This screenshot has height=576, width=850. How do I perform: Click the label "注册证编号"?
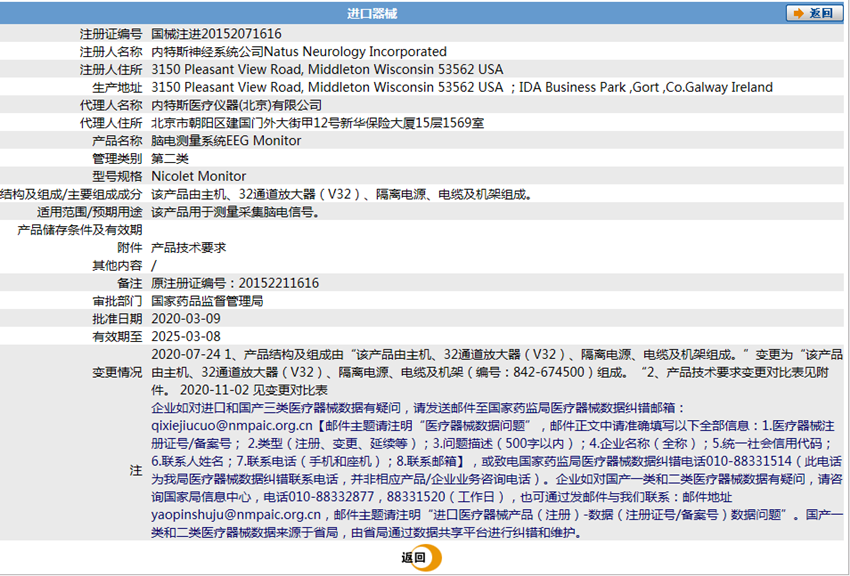(x=111, y=34)
